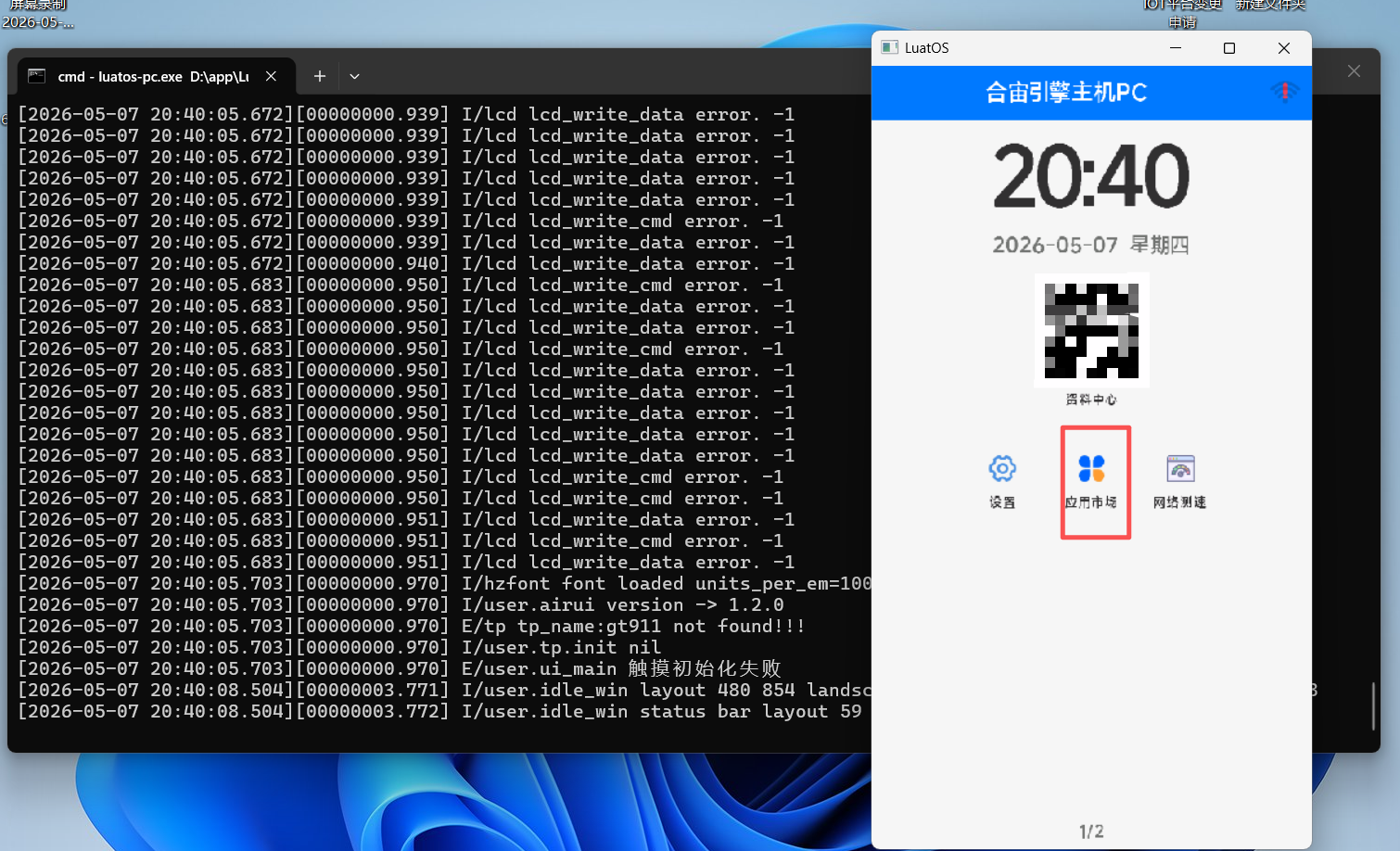Select the 新建文件夹 desktop folder

[x=1270, y=6]
